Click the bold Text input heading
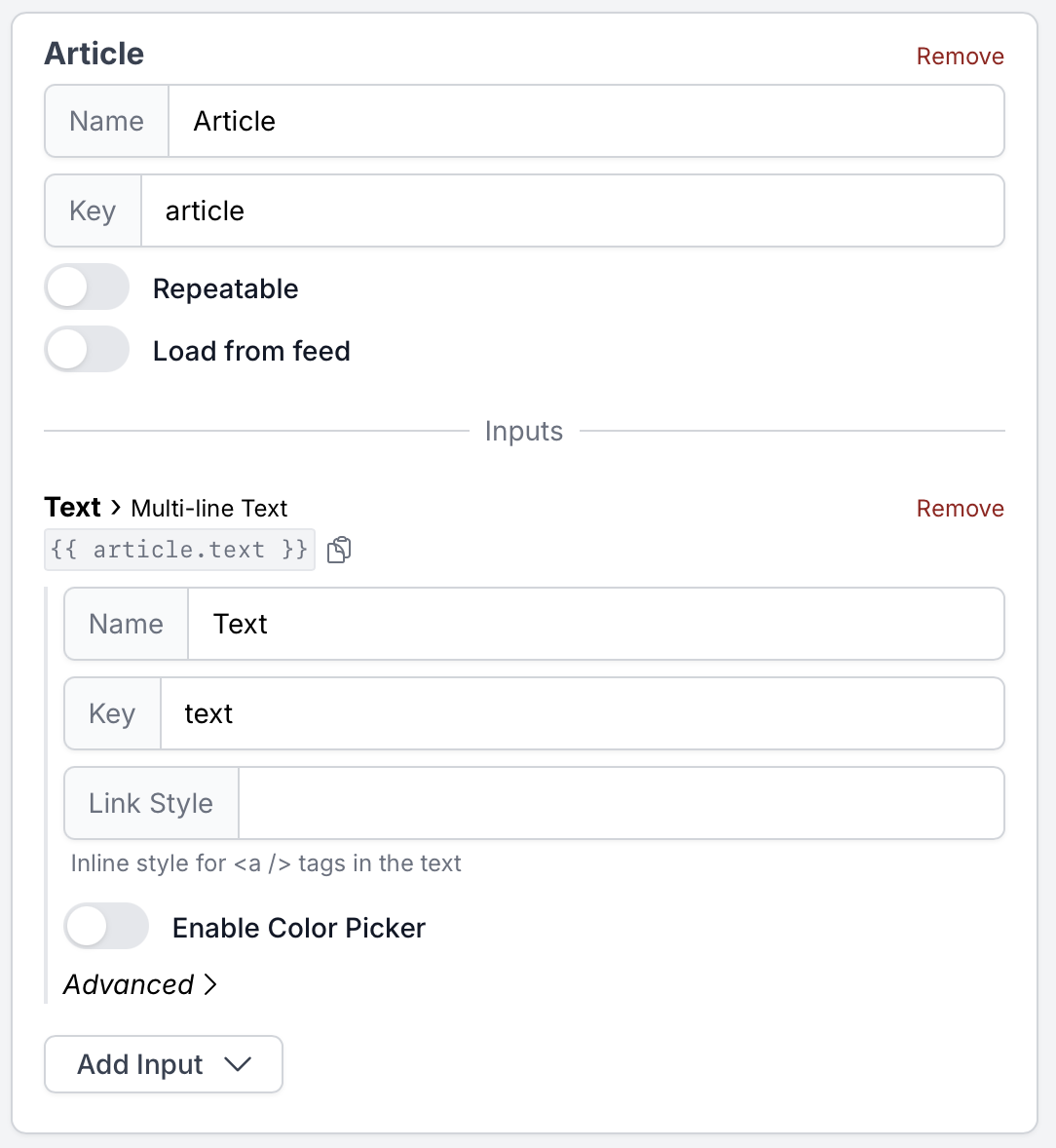This screenshot has width=1056, height=1148. point(73,508)
